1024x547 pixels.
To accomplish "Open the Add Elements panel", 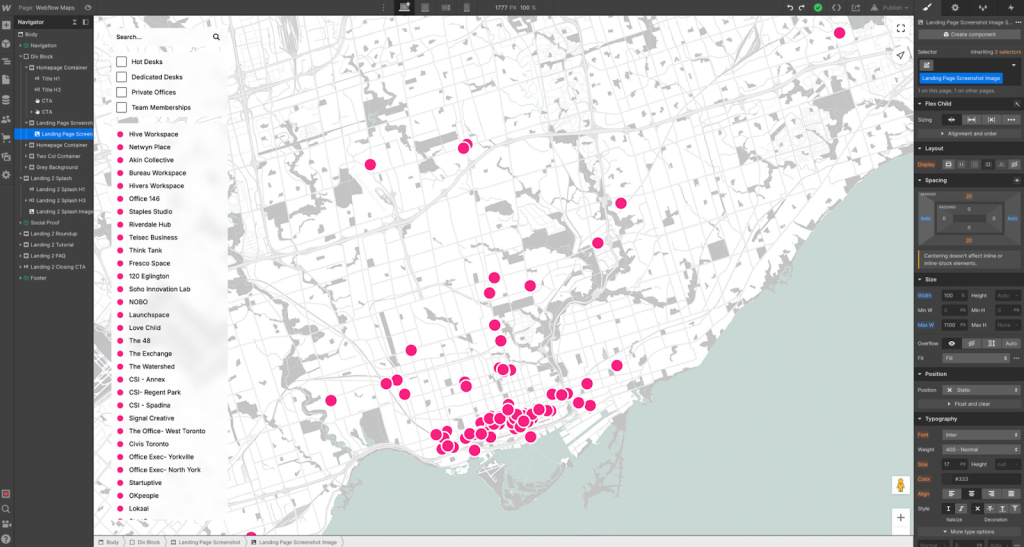I will point(6,26).
